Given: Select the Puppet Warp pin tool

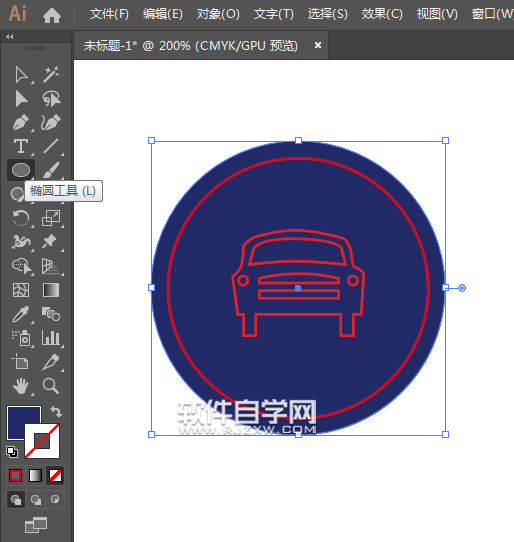Looking at the screenshot, I should tap(49, 241).
